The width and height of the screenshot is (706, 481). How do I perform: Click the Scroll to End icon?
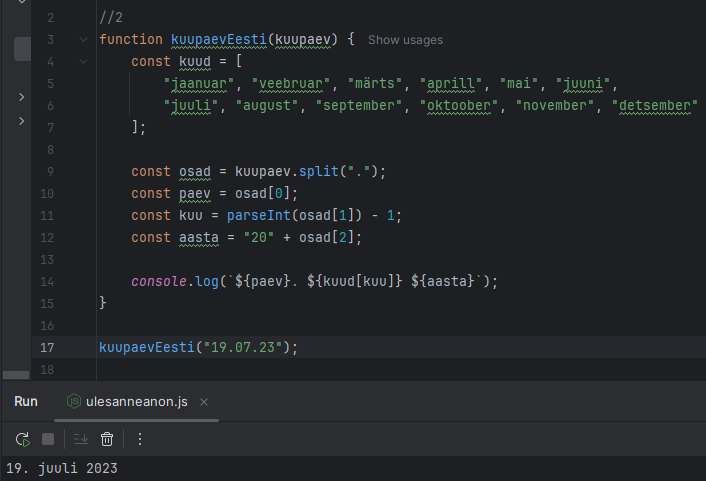click(x=81, y=439)
